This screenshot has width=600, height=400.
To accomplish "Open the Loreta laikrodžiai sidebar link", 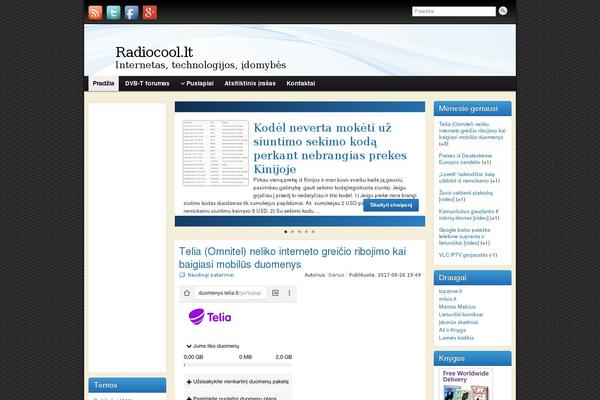I will point(467,177).
